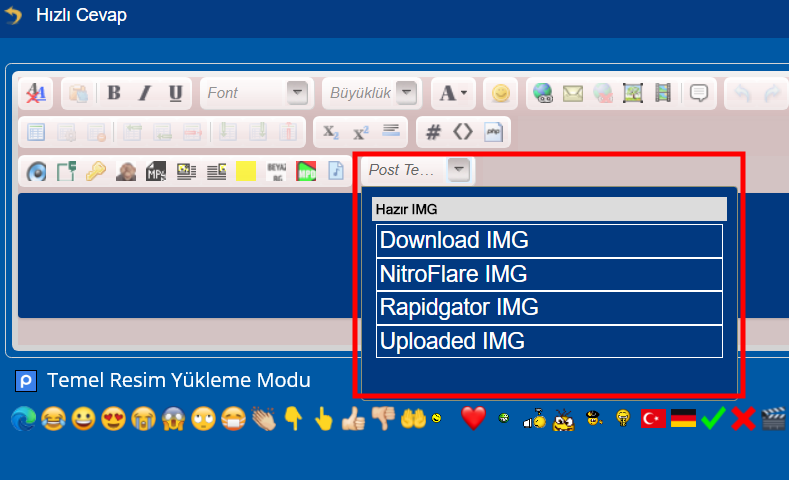
Task: Click the blue speaker icon
Action: (36, 172)
